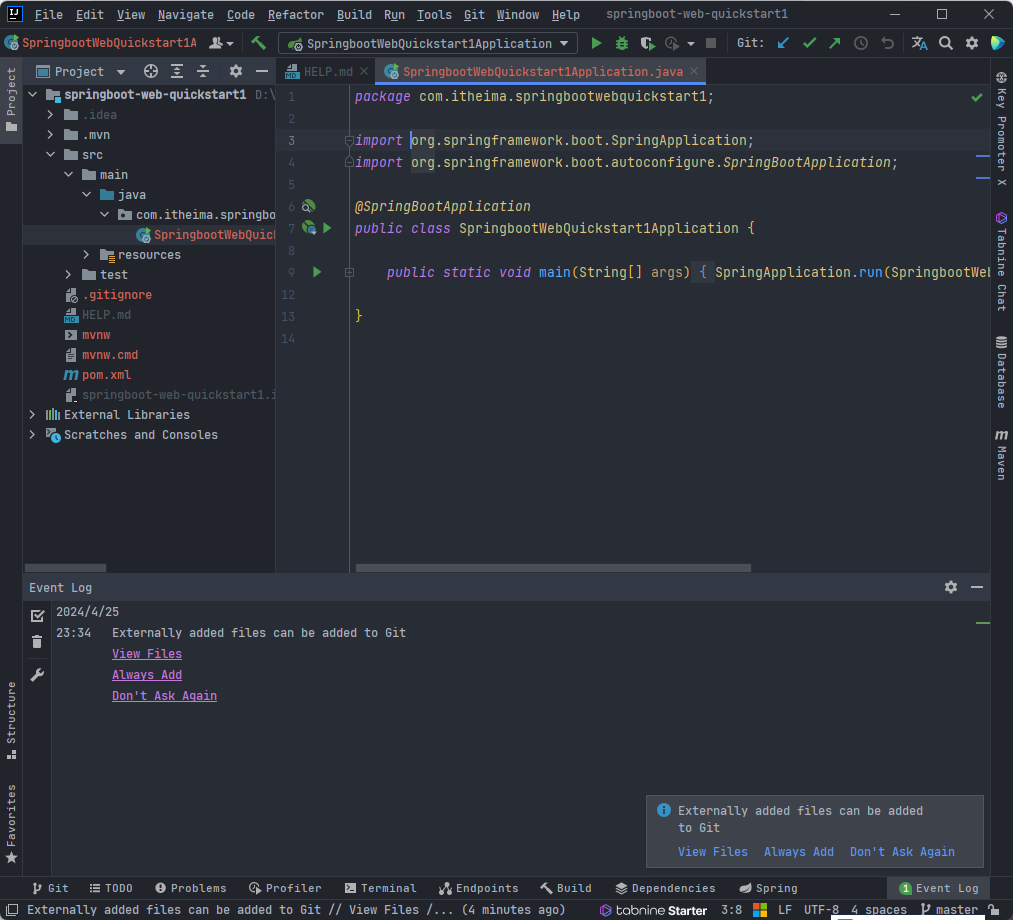Open master branch widget in status bar
The image size is (1013, 920).
949,910
